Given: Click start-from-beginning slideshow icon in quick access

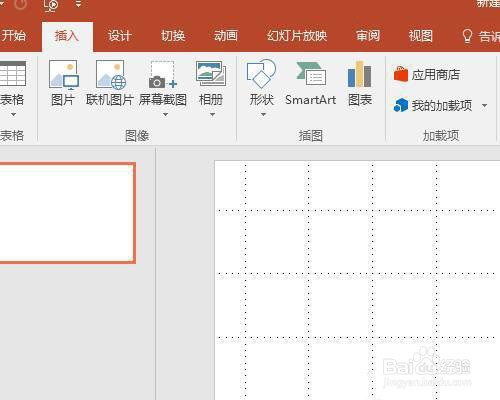Looking at the screenshot, I should point(51,5).
